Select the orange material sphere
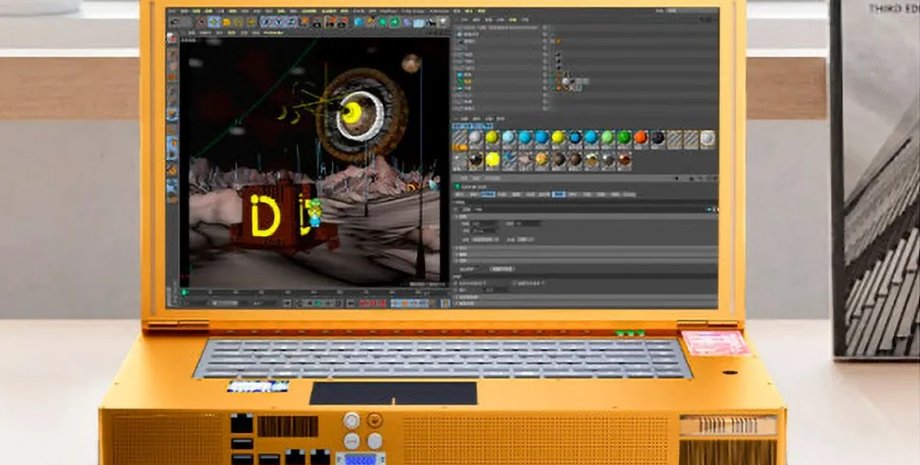 (640, 138)
